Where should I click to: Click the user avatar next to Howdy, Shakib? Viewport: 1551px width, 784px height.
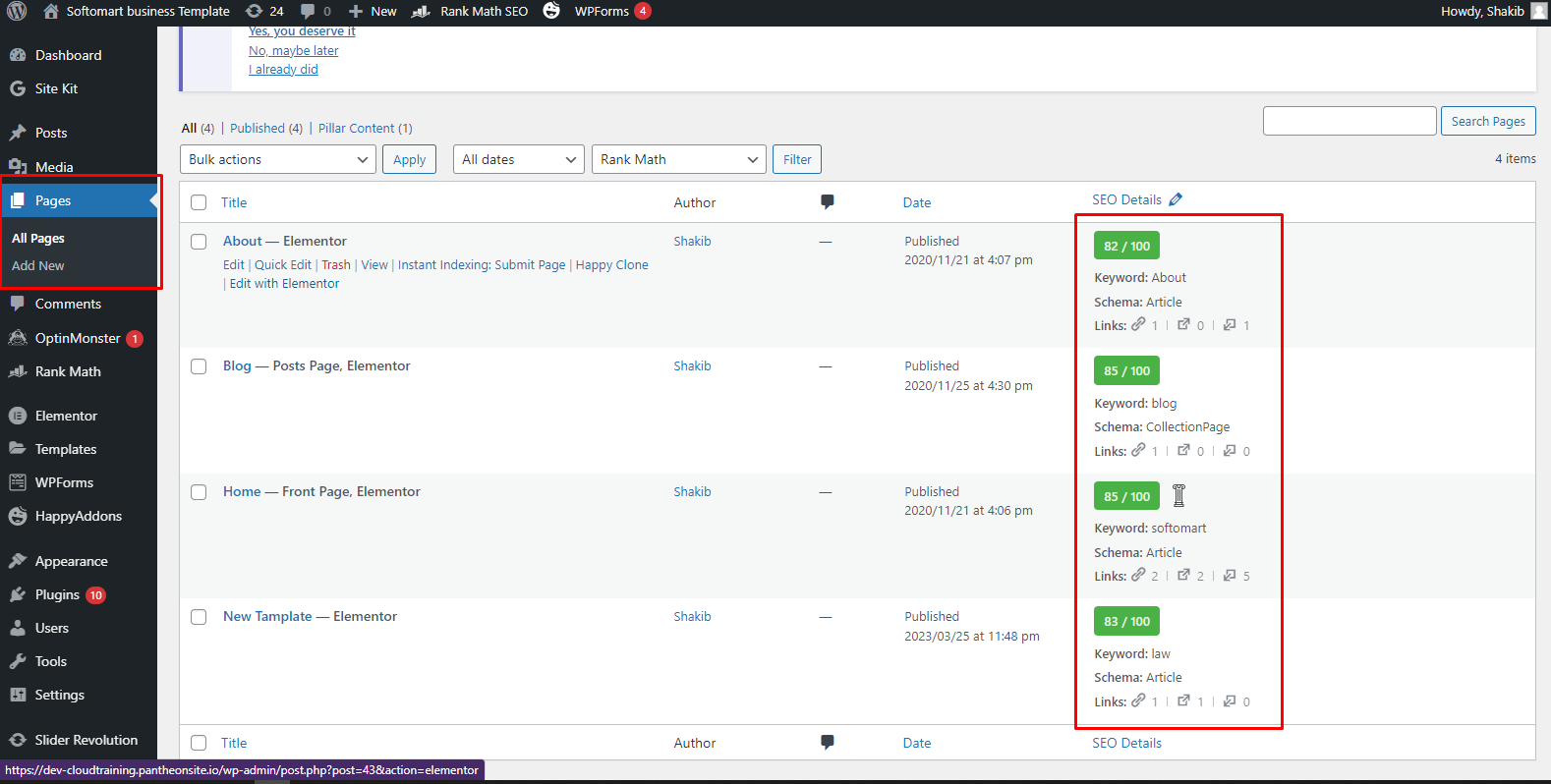1538,12
